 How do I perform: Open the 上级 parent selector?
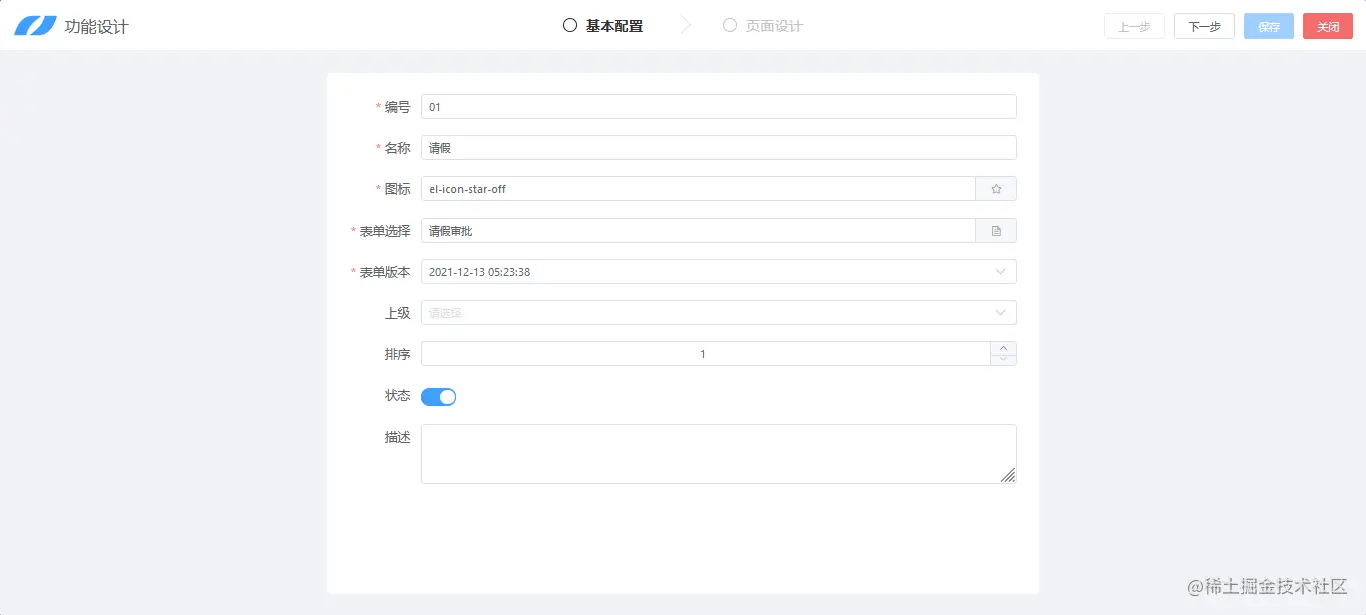718,312
